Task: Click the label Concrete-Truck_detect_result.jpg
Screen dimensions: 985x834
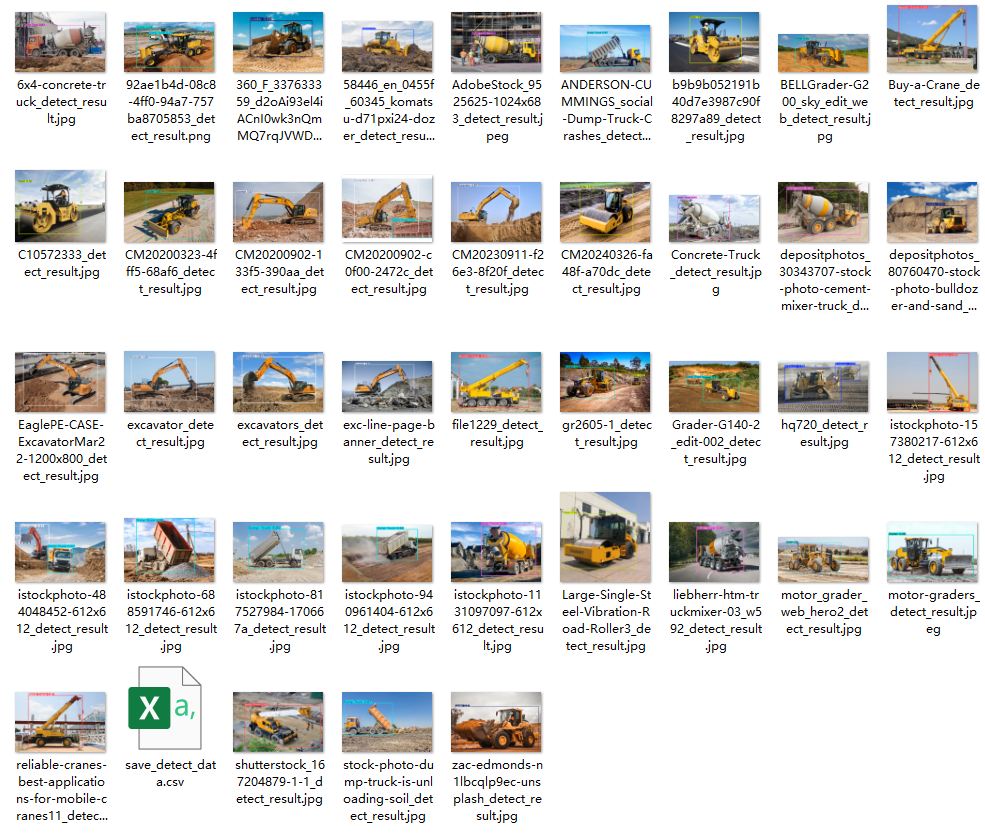Action: (x=716, y=272)
